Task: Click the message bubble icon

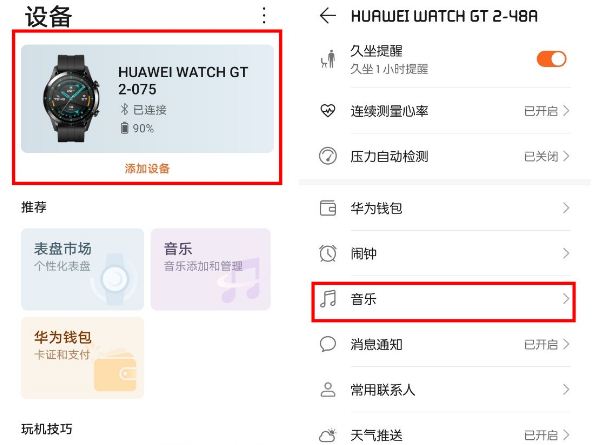Action: pos(328,344)
